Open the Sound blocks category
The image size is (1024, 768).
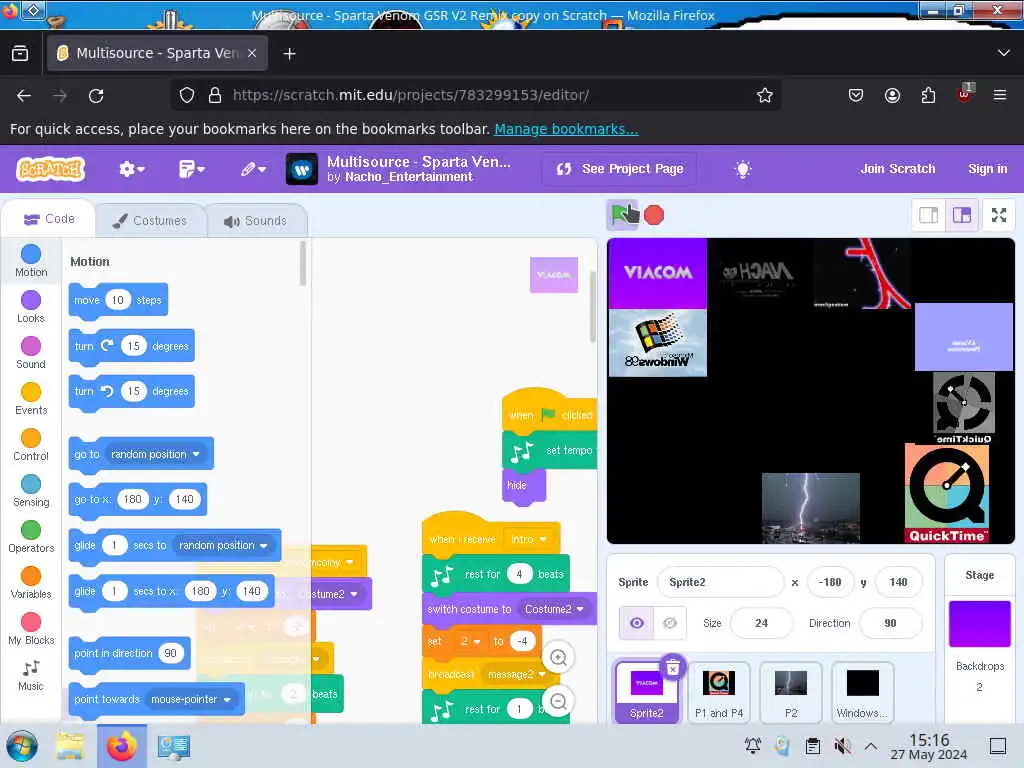point(31,353)
